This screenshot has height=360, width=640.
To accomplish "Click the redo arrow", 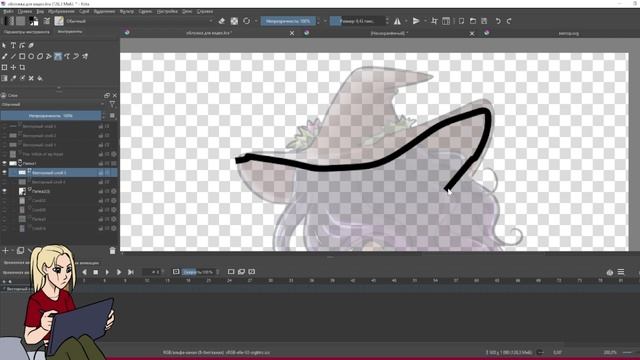I will tap(509, 21).
